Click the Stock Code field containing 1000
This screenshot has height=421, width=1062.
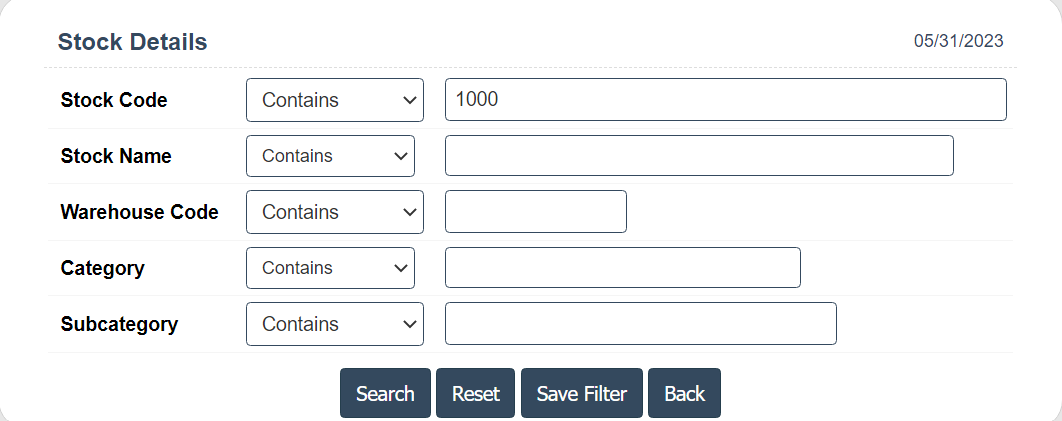tap(725, 100)
